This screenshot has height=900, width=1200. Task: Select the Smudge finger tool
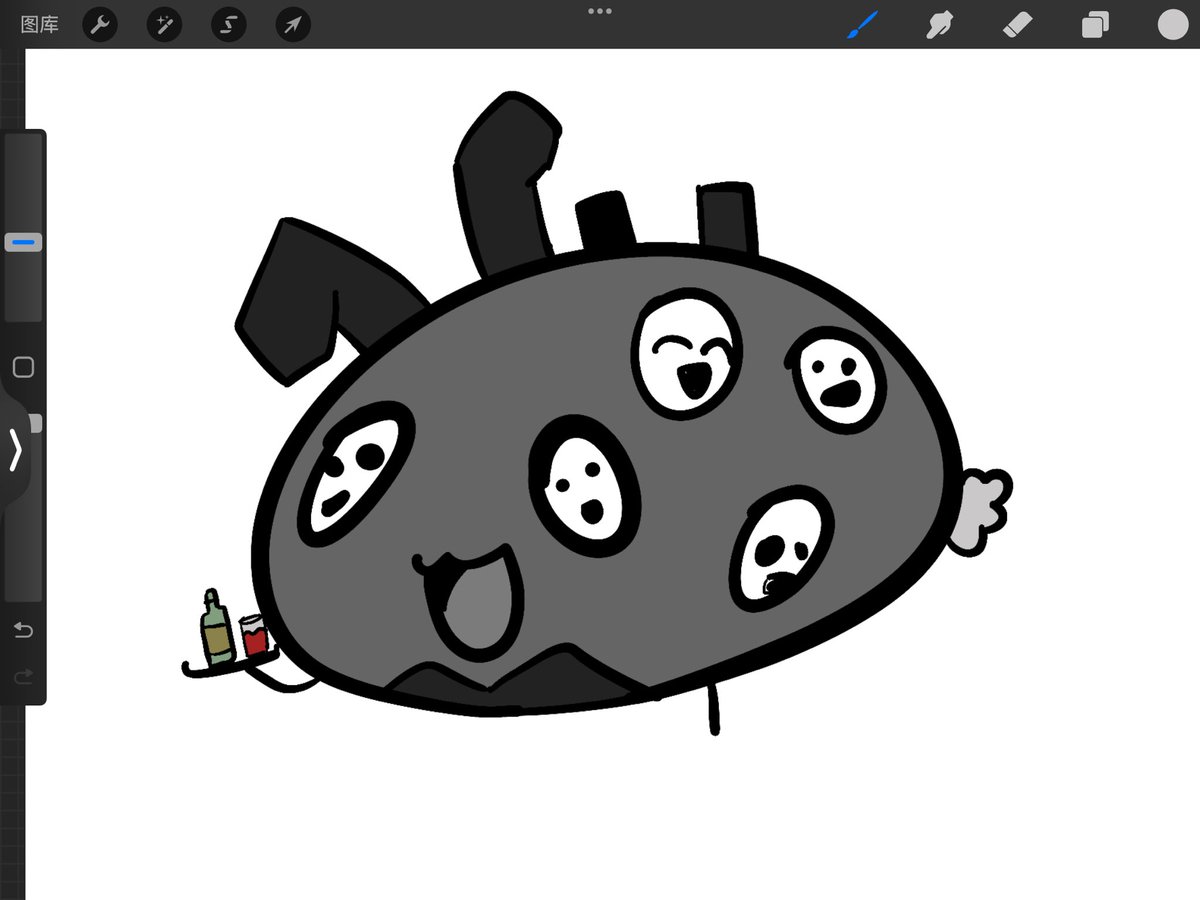(939, 24)
